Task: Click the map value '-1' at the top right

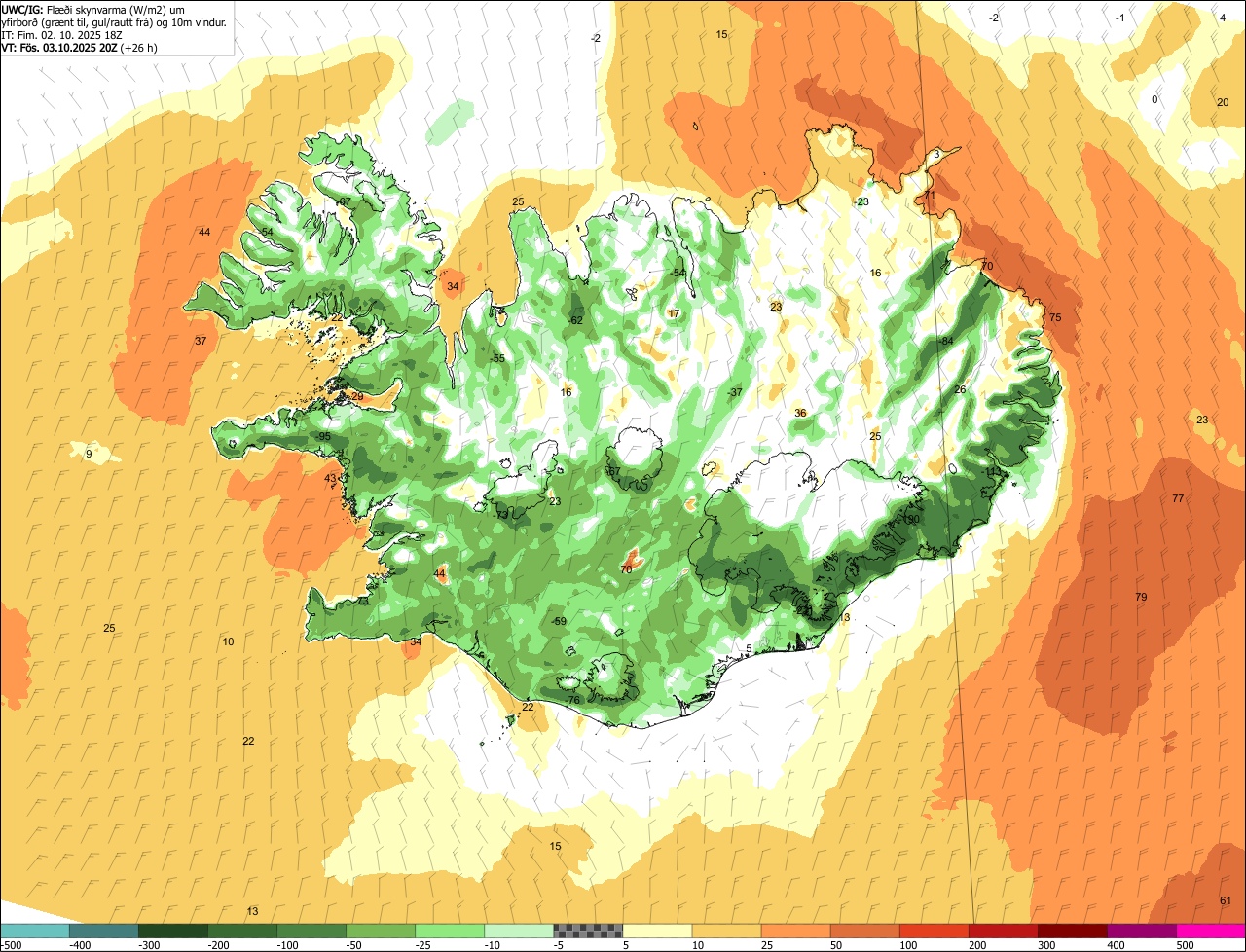Action: [1120, 18]
